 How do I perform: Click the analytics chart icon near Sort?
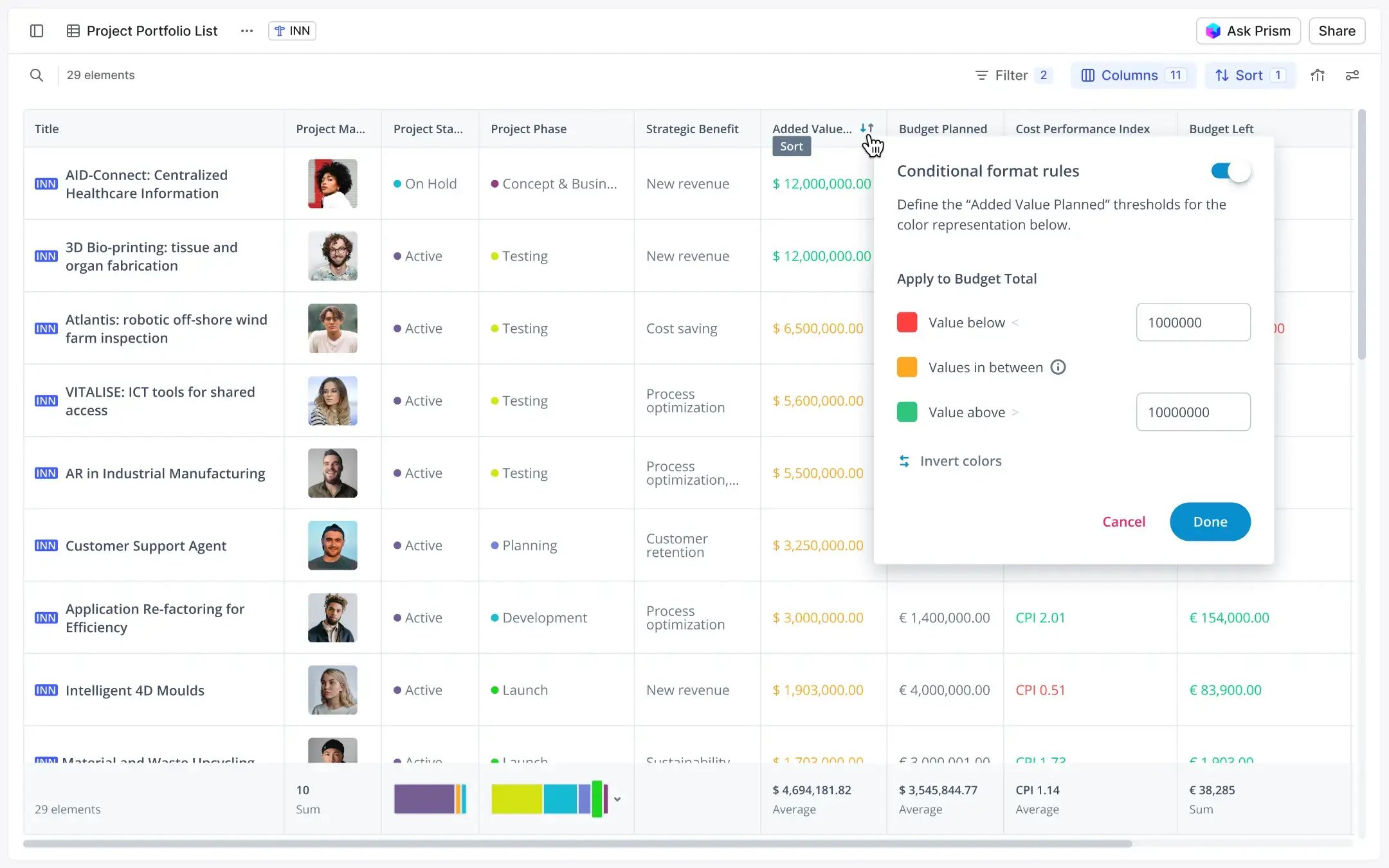pyautogui.click(x=1317, y=75)
